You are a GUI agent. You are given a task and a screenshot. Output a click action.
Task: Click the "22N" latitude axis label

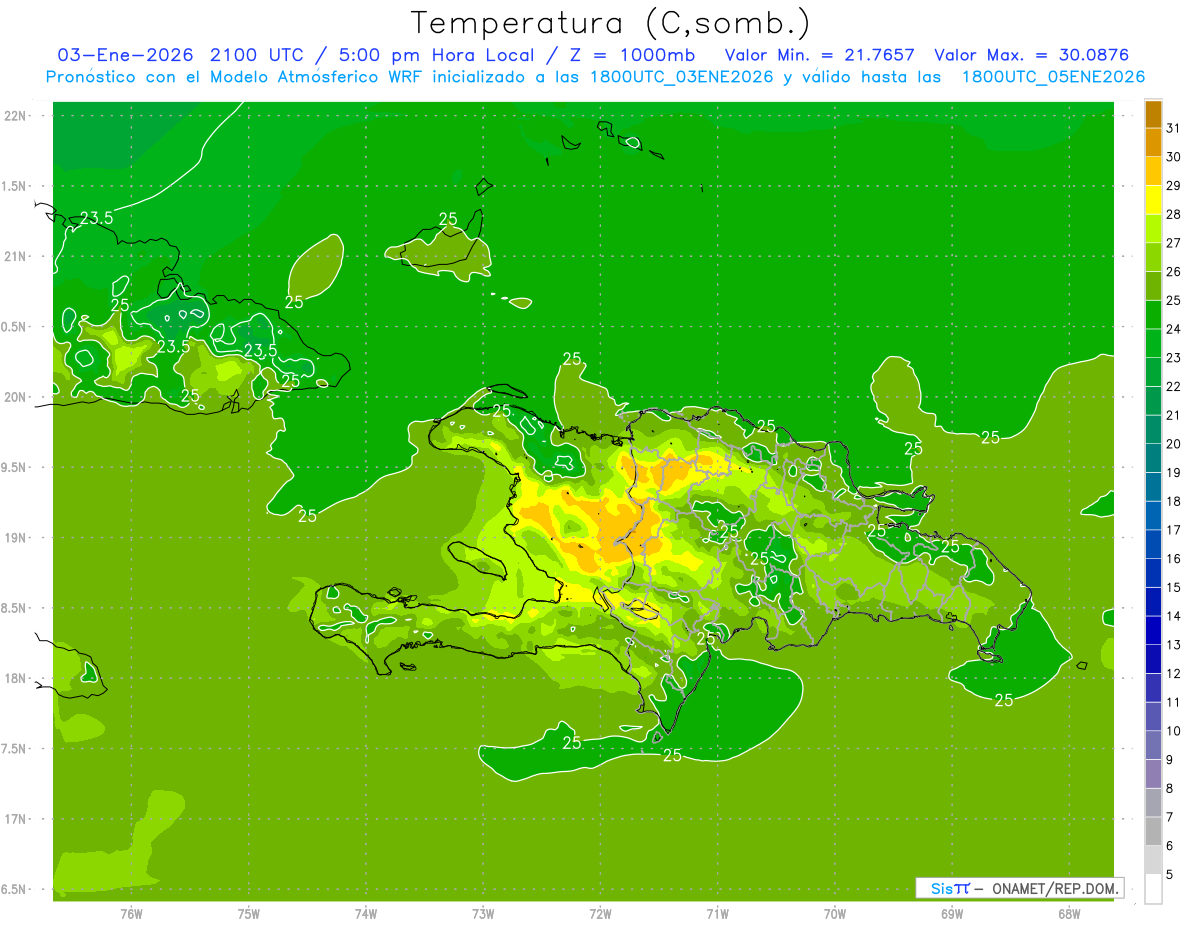[x=17, y=116]
